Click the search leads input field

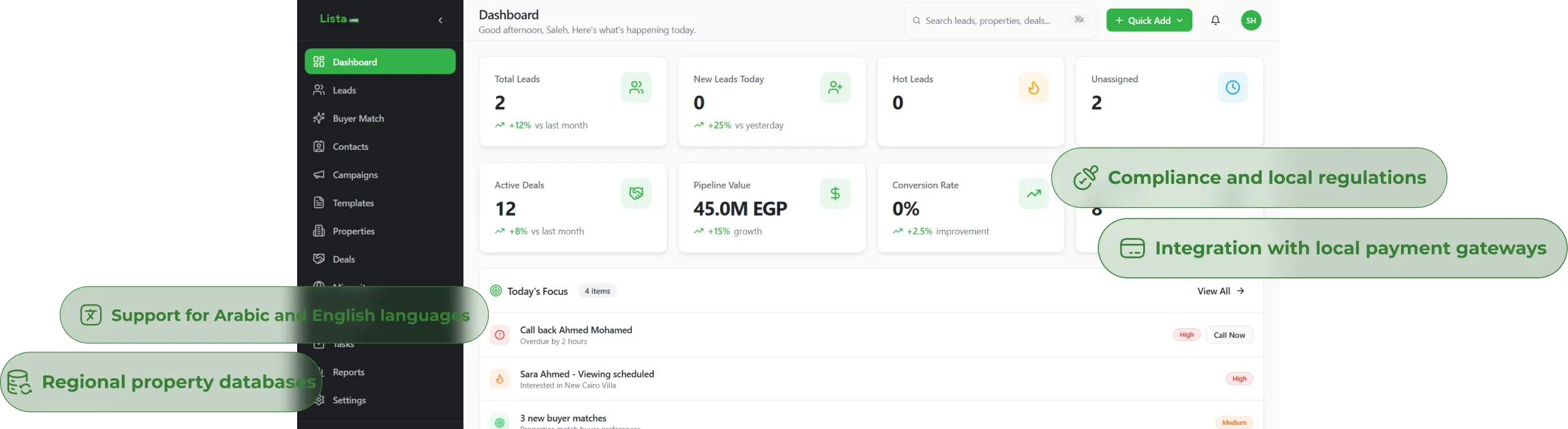point(987,21)
